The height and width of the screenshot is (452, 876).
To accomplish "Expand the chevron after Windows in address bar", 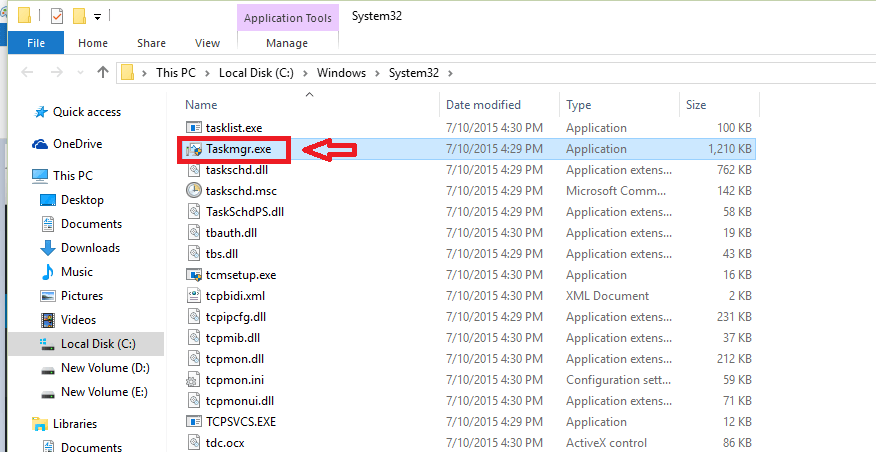I will [x=378, y=73].
